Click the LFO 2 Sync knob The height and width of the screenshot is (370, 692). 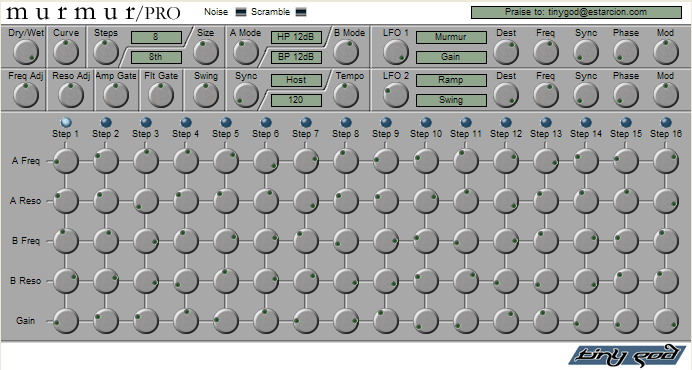coord(586,95)
